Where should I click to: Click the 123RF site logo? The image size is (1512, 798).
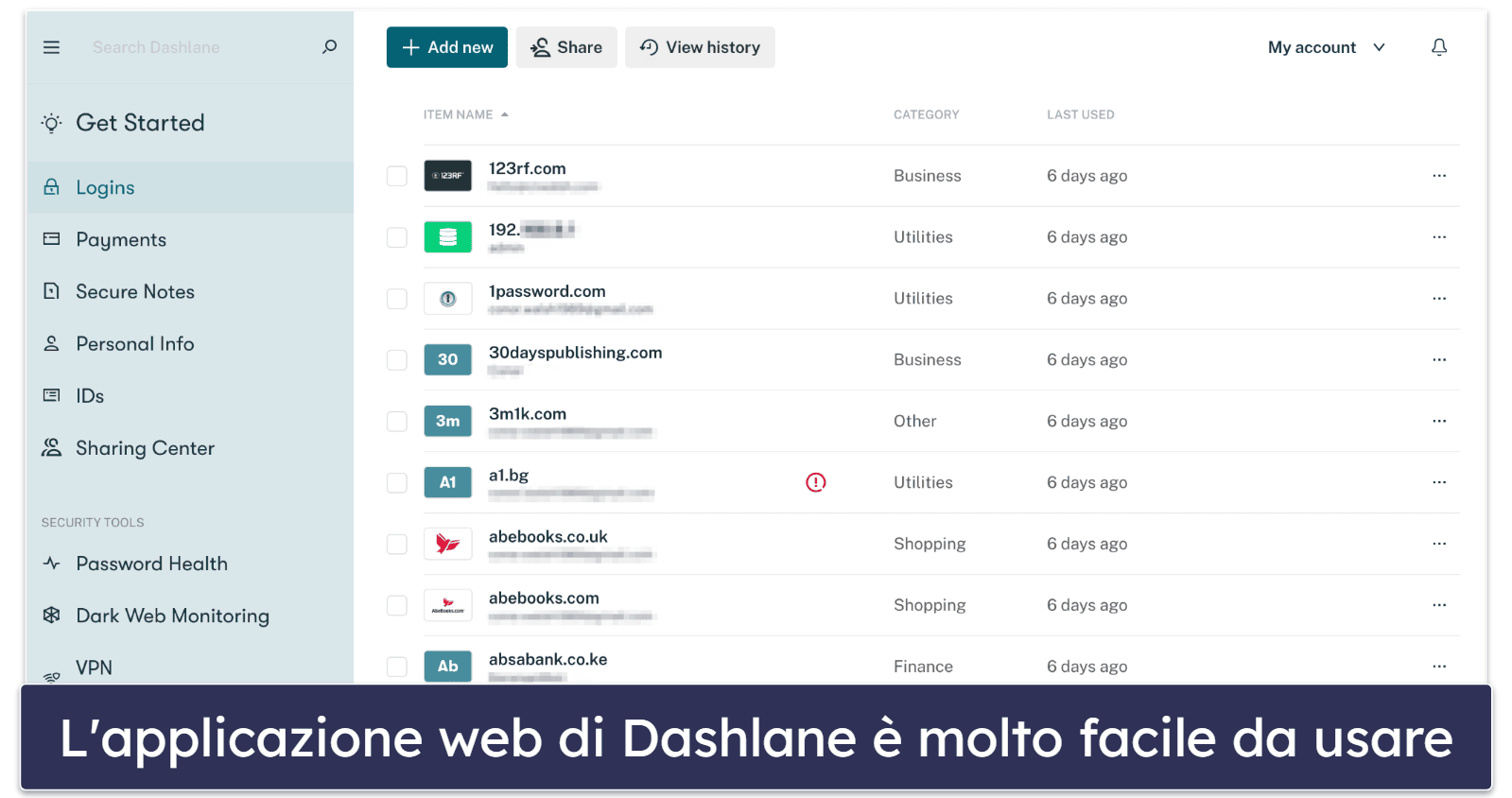pyautogui.click(x=447, y=176)
